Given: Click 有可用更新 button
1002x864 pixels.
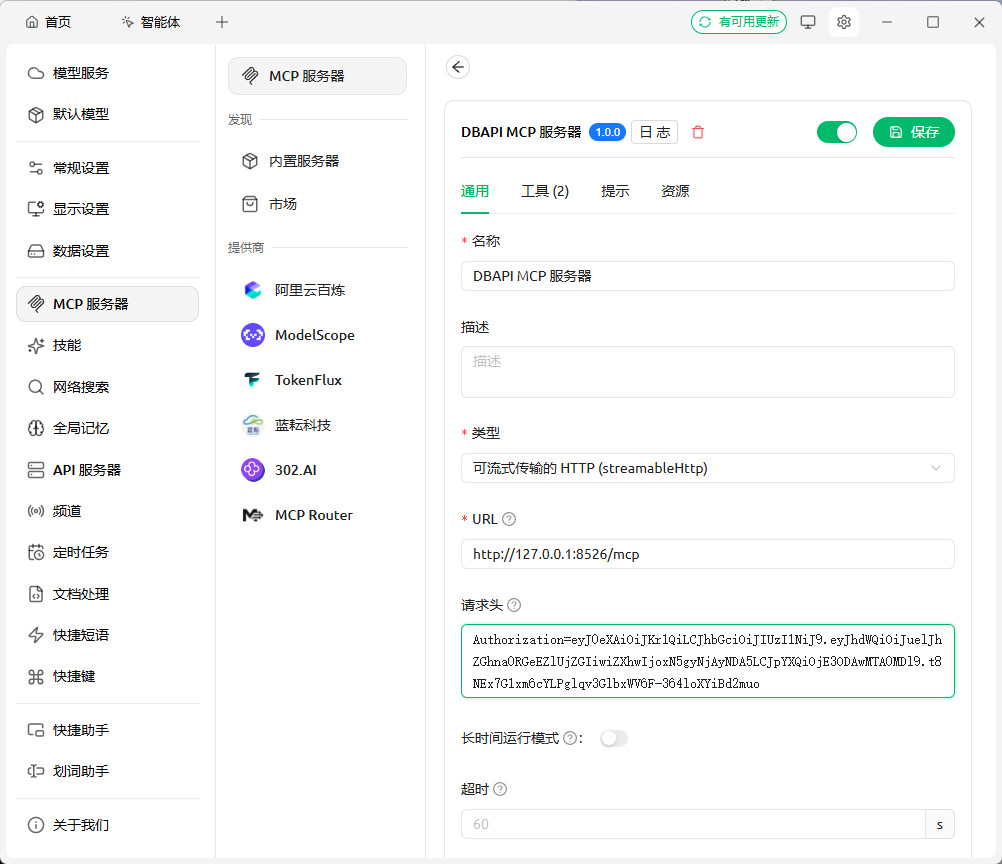Looking at the screenshot, I should pos(739,22).
